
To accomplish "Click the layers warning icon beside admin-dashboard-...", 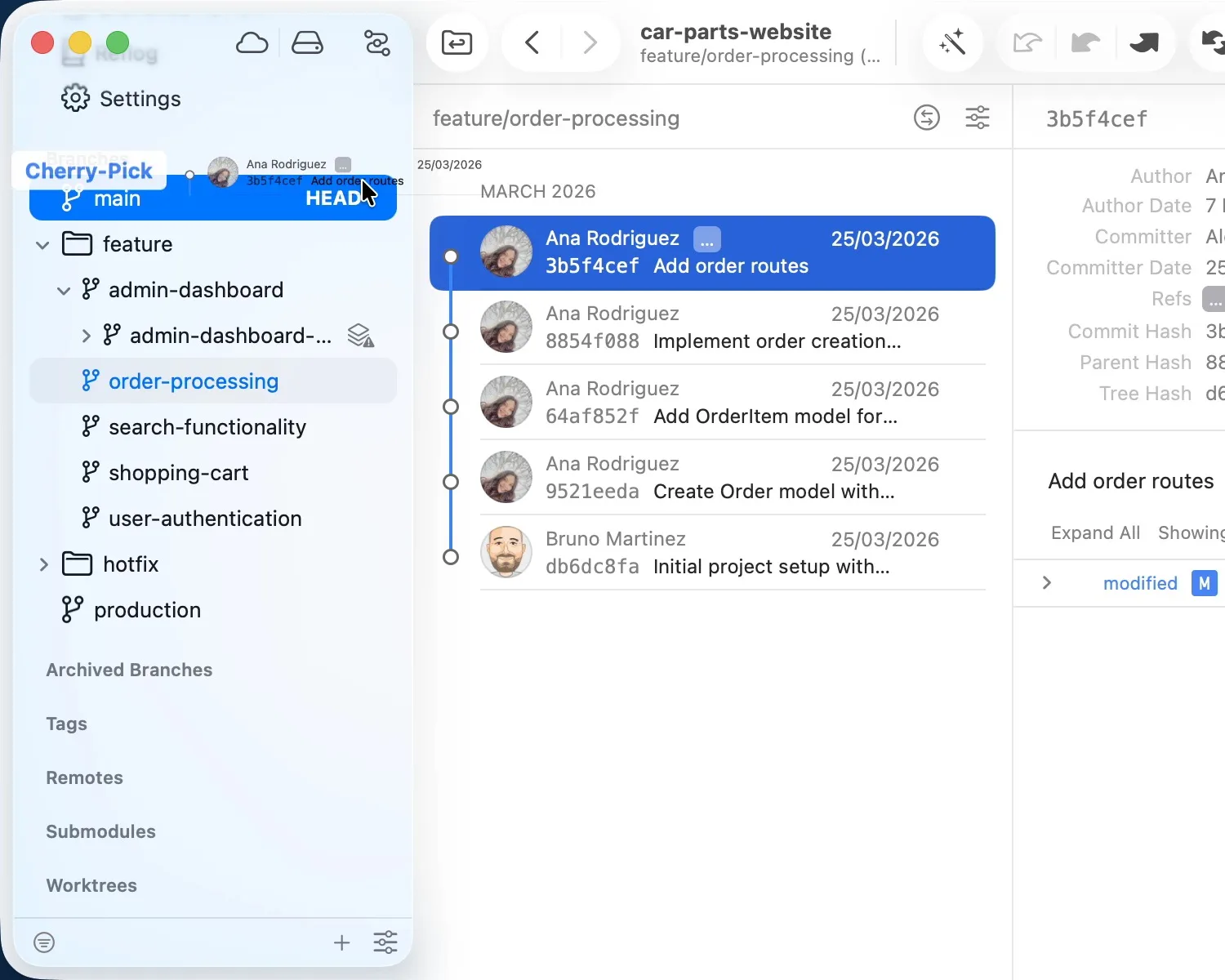I will point(361,336).
